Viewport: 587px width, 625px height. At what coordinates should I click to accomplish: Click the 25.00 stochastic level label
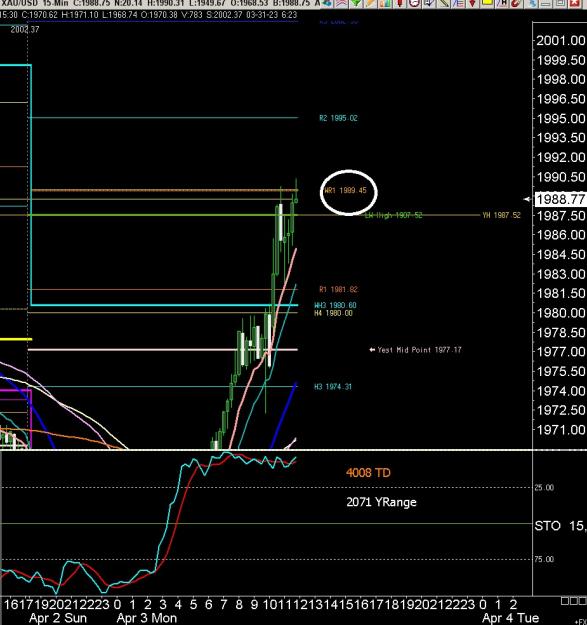click(544, 487)
